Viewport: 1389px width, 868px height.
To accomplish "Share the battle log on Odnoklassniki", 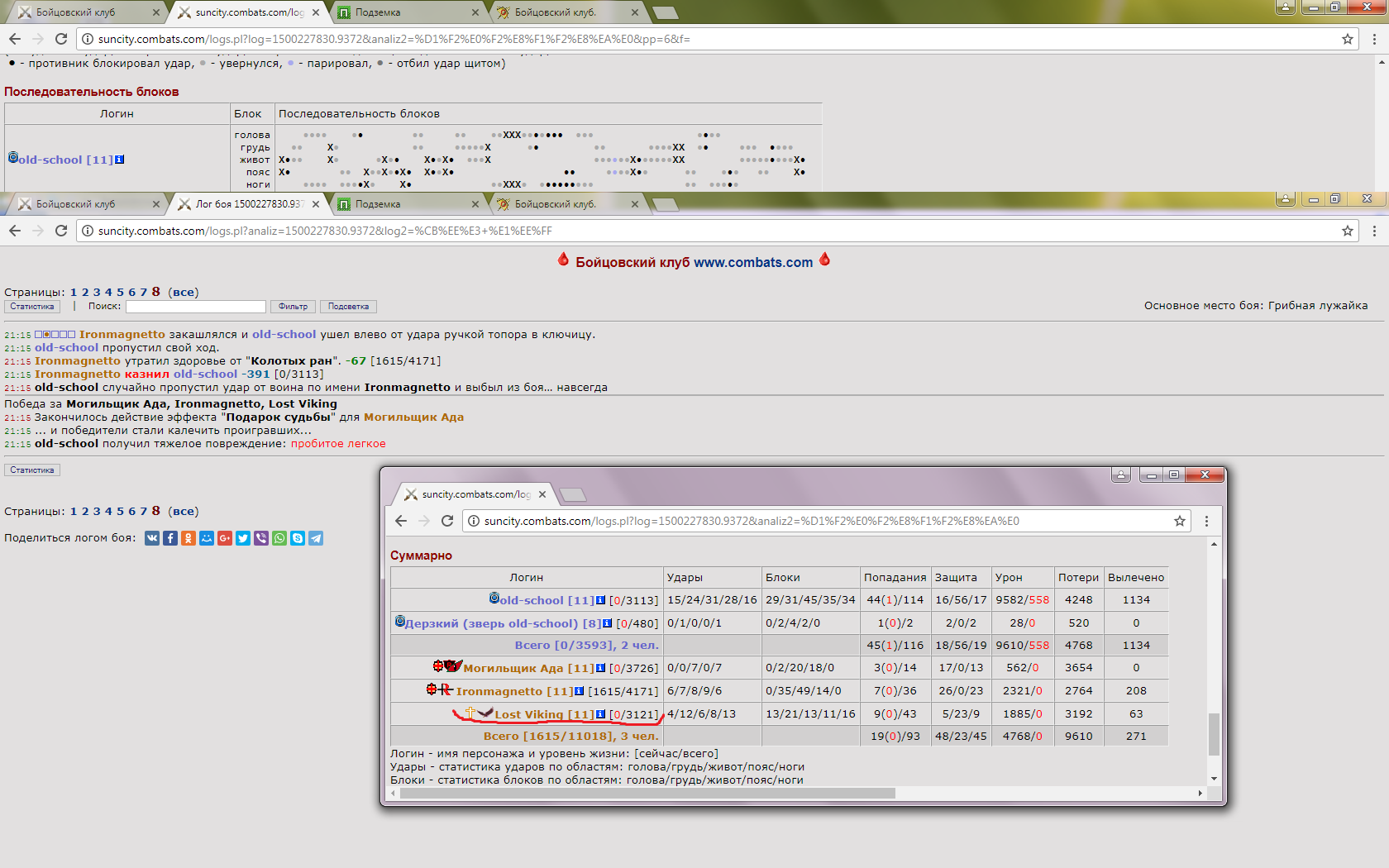I will [189, 538].
